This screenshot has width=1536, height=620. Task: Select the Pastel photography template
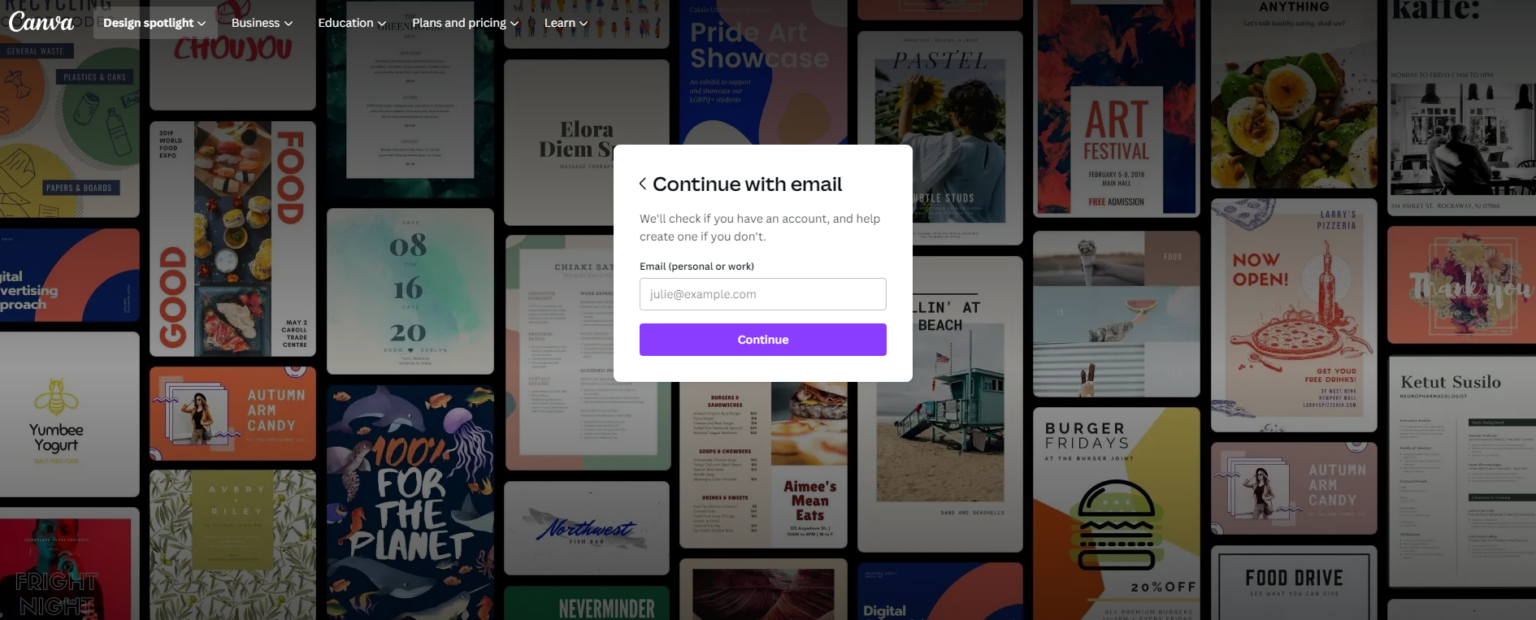[x=940, y=120]
